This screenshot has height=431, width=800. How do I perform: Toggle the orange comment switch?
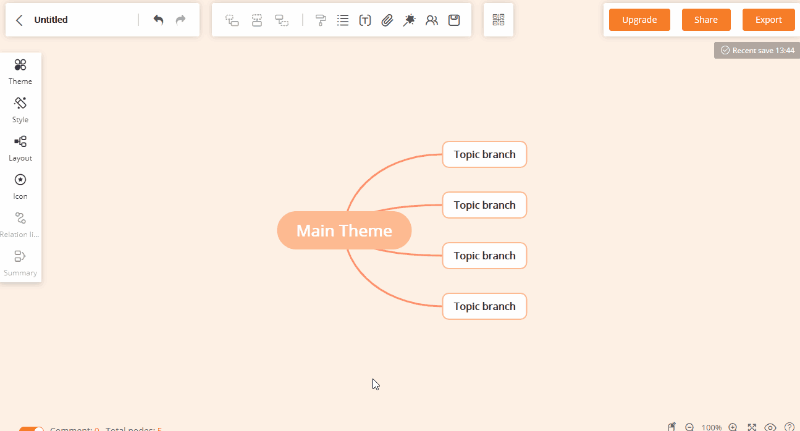pyautogui.click(x=31, y=429)
